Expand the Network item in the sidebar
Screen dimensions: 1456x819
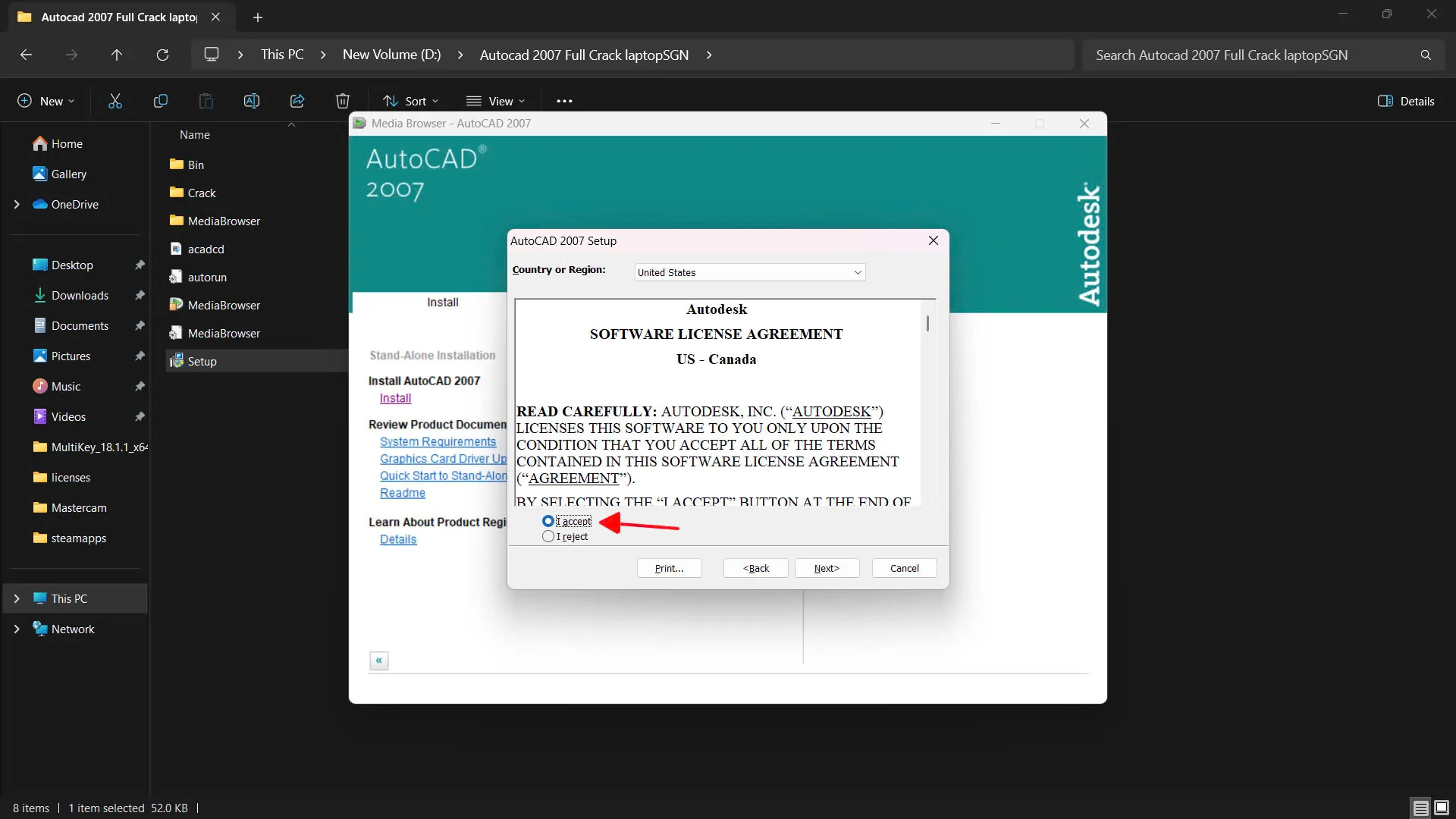[x=17, y=629]
